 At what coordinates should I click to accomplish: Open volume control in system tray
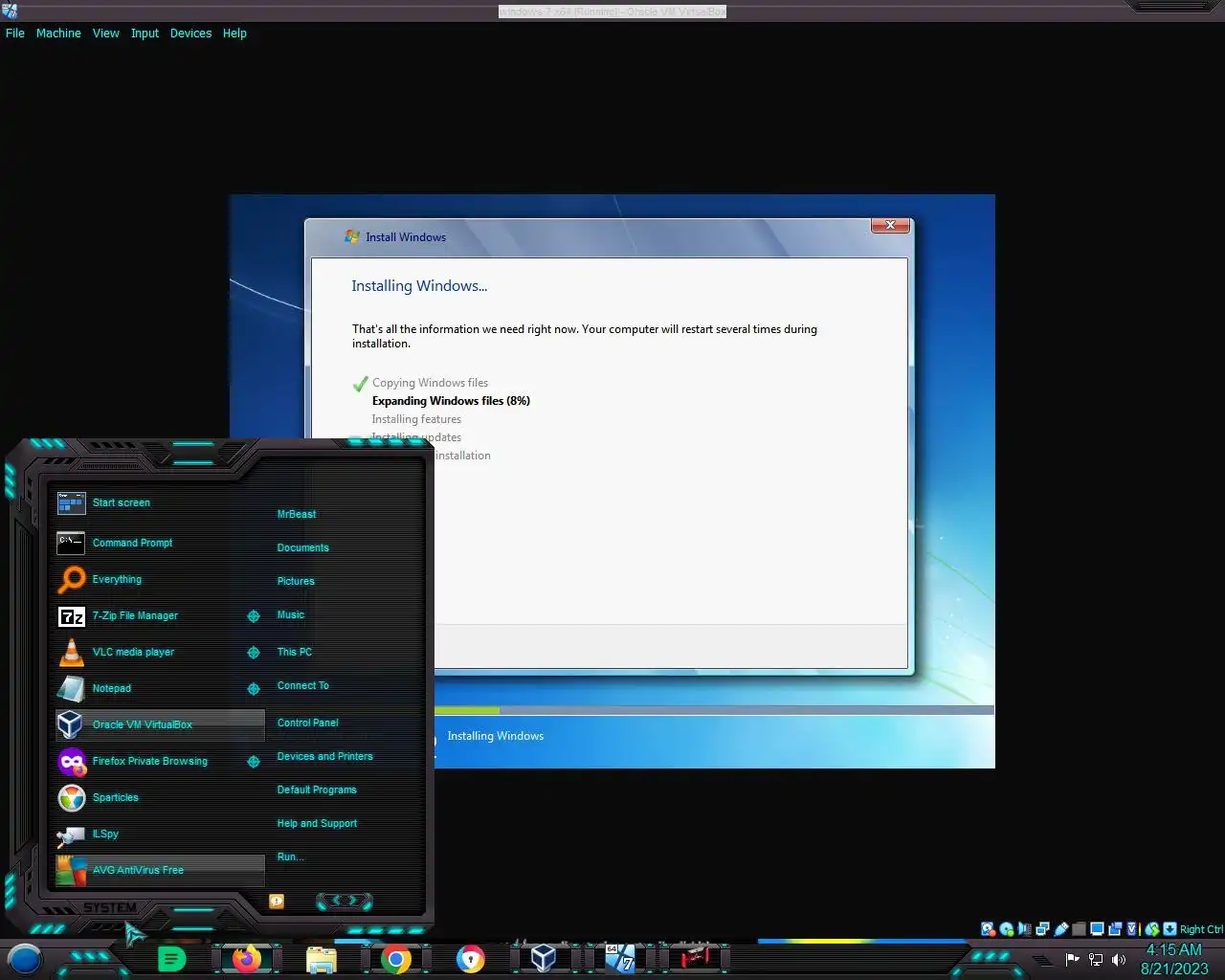pos(1119,960)
